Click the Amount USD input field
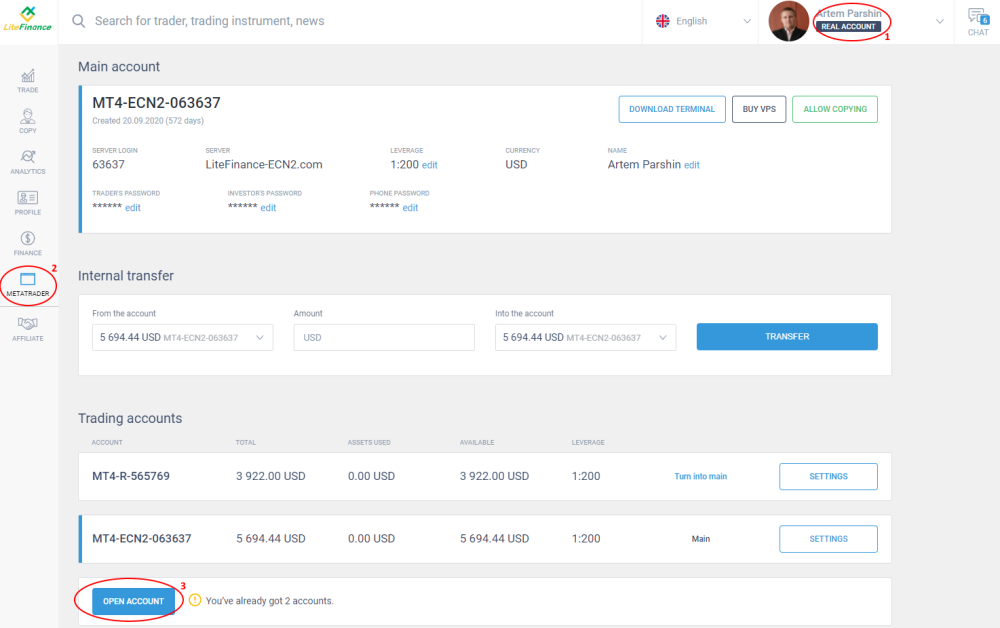Screen dimensions: 1000x628 coord(384,337)
